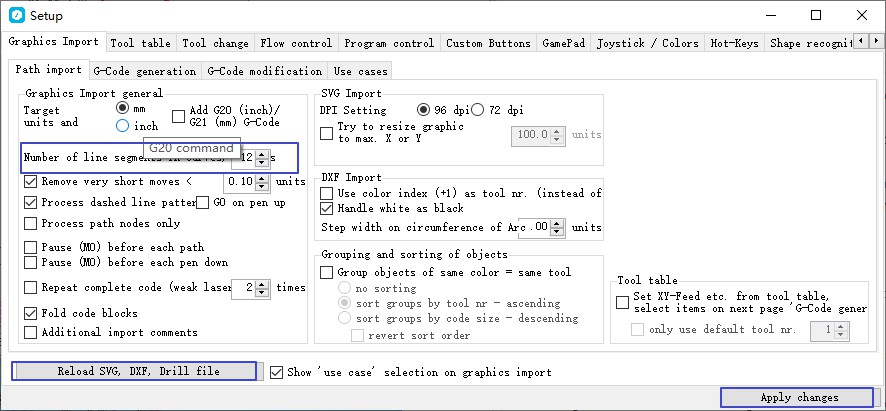Adjust the Repeat complete code count spinner
This screenshot has width=886, height=411.
[262, 288]
